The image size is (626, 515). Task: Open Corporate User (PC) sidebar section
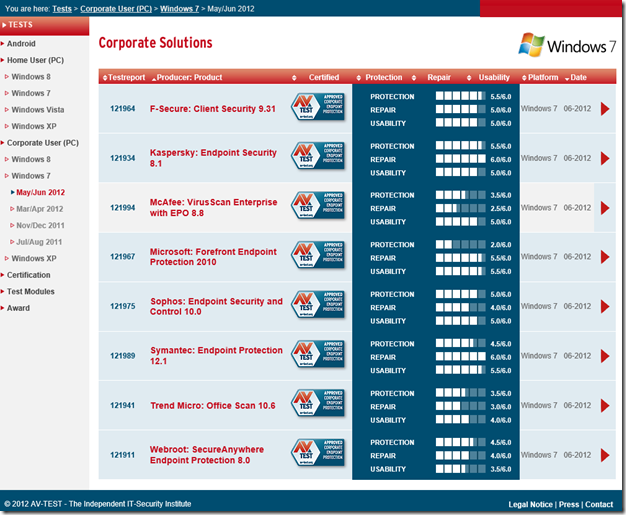click(x=42, y=143)
